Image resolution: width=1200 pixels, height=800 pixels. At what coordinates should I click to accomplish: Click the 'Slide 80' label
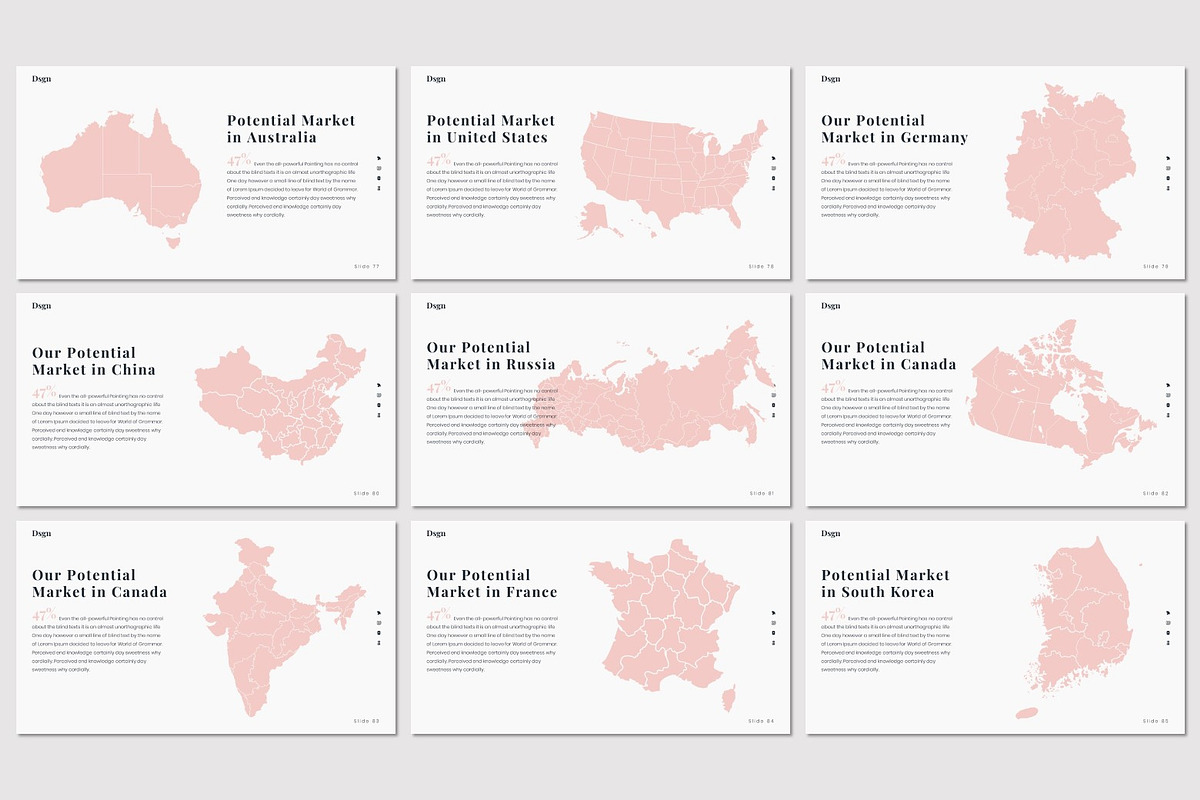[367, 493]
